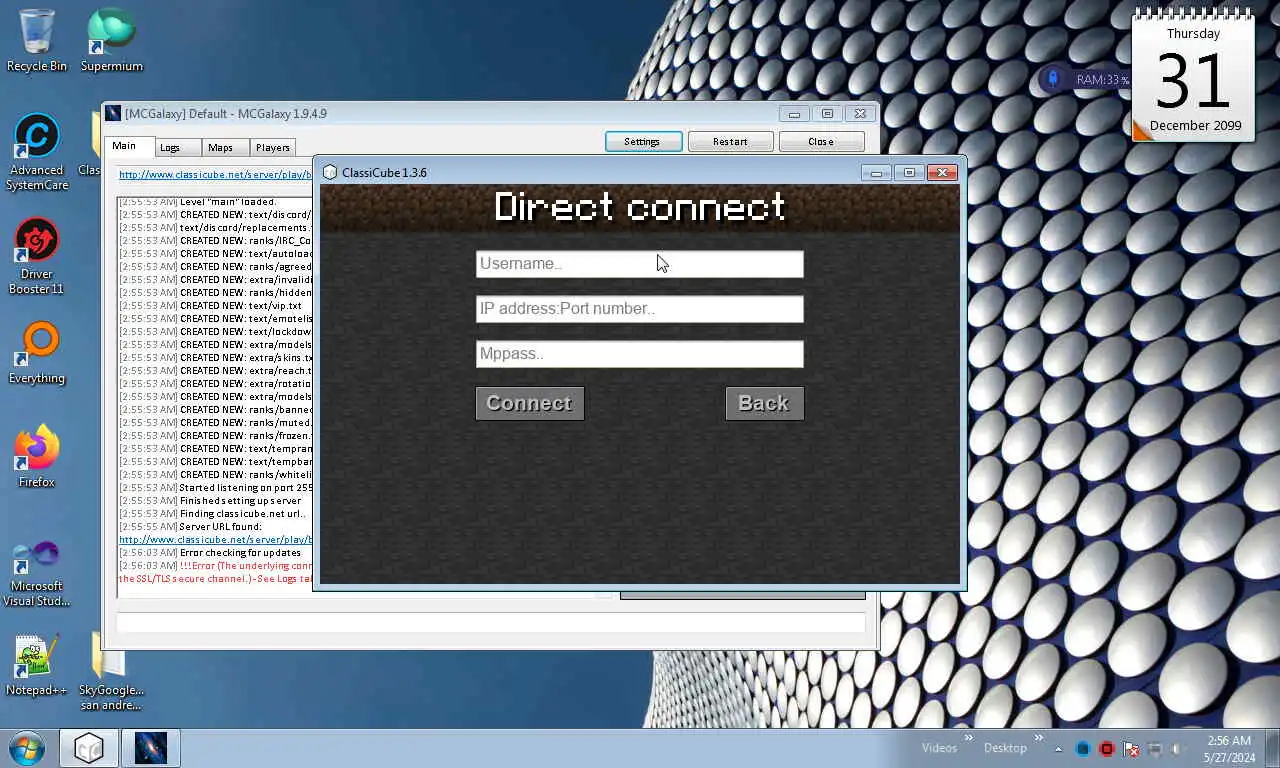Open the Microsoft Visual Studio shortcut

click(x=36, y=572)
